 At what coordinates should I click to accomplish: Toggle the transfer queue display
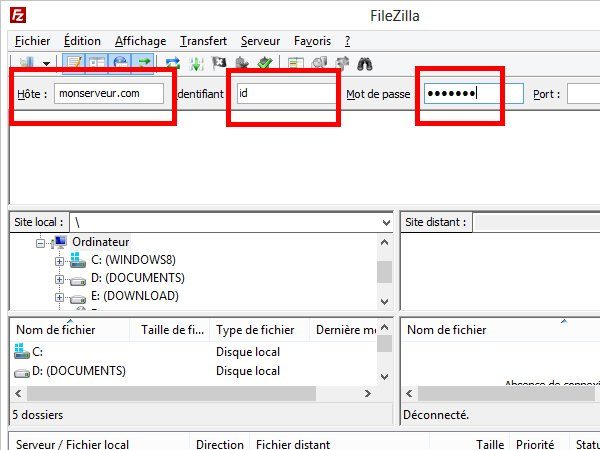[x=143, y=63]
